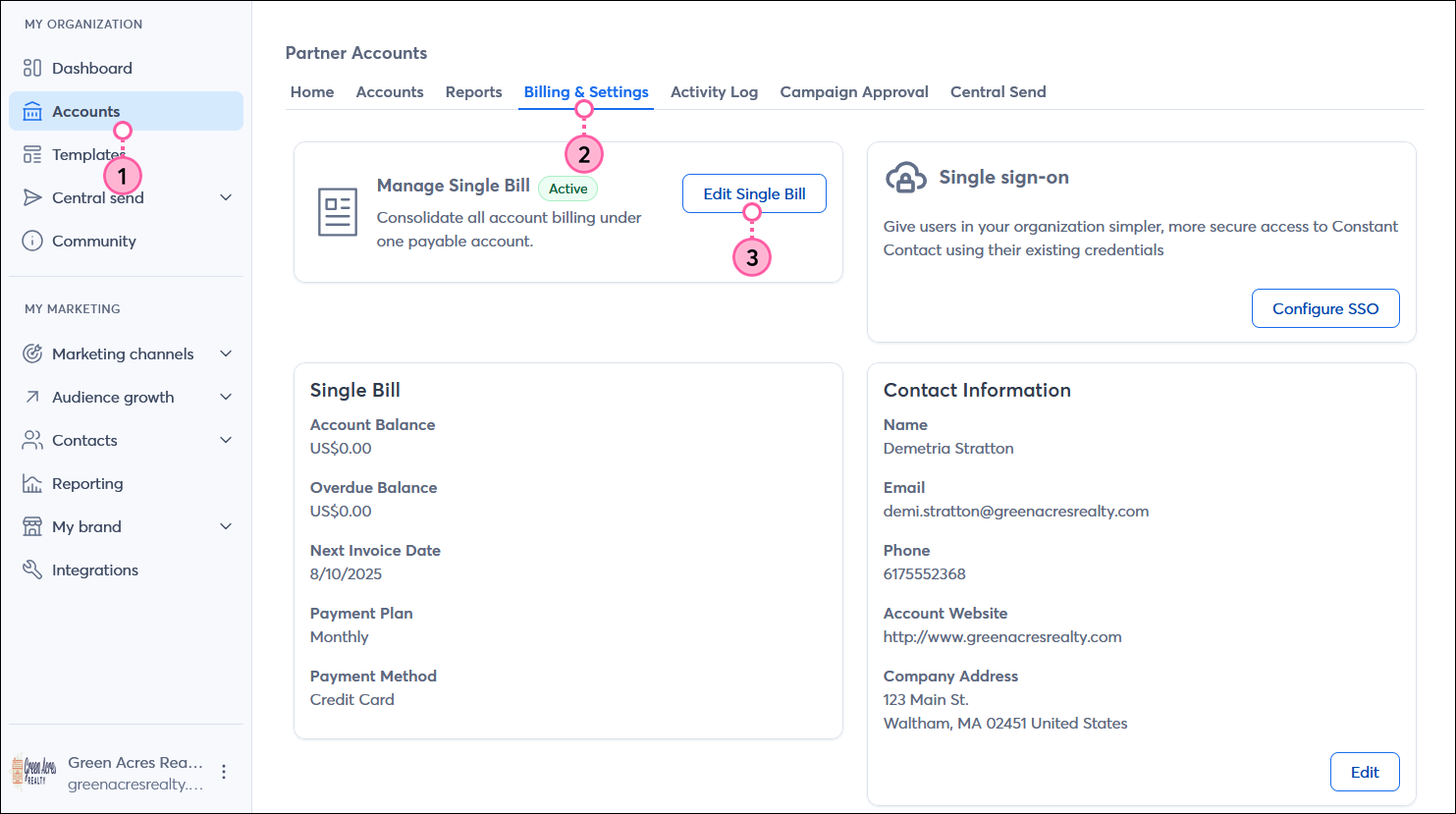Click the email demi.stratton@greenacresrealty.com
Image resolution: width=1456 pixels, height=814 pixels.
(1016, 511)
